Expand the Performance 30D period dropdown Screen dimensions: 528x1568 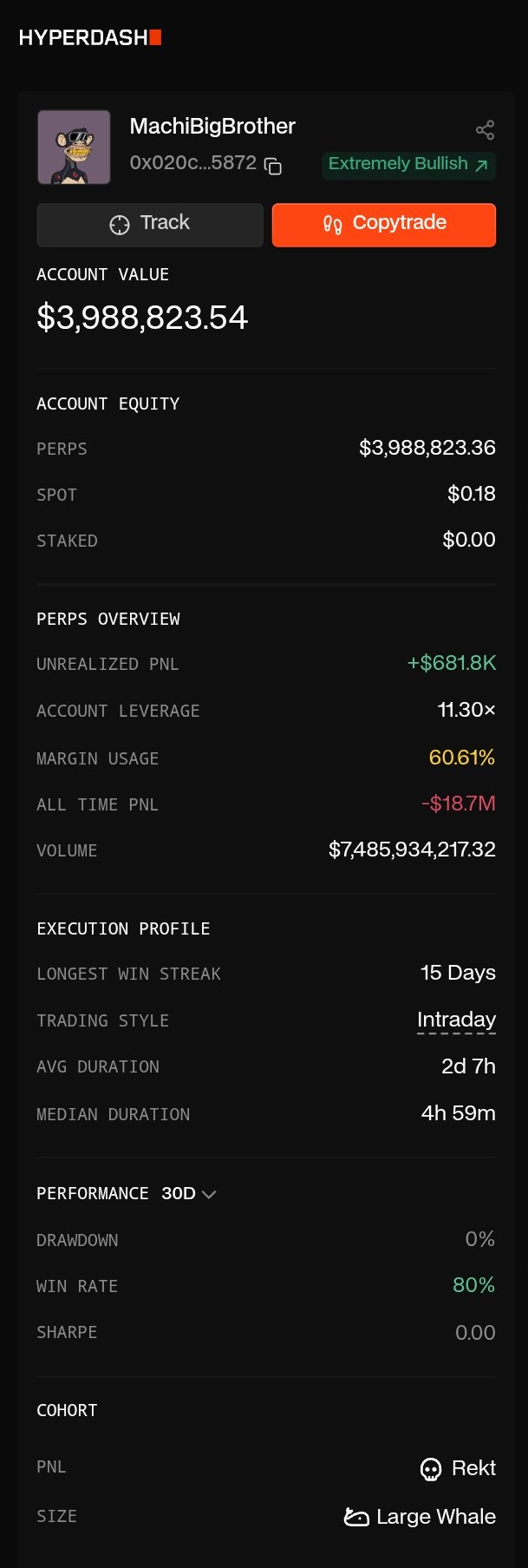click(x=186, y=1193)
